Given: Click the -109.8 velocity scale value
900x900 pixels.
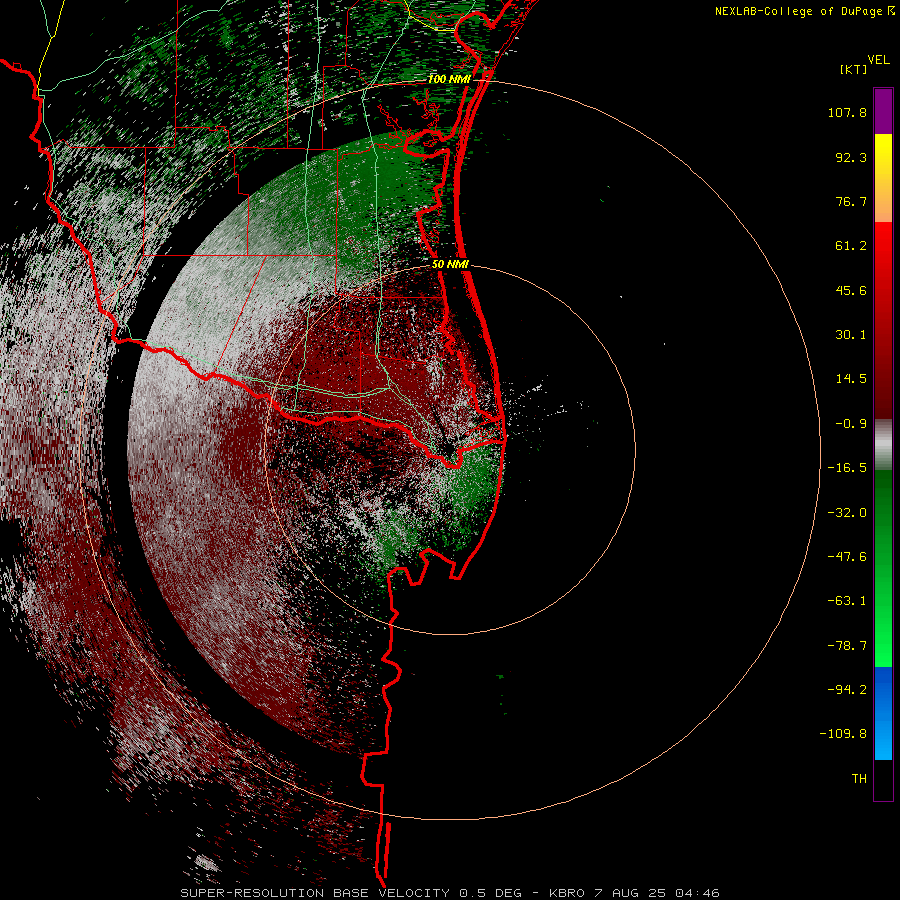Looking at the screenshot, I should pyautogui.click(x=843, y=734).
